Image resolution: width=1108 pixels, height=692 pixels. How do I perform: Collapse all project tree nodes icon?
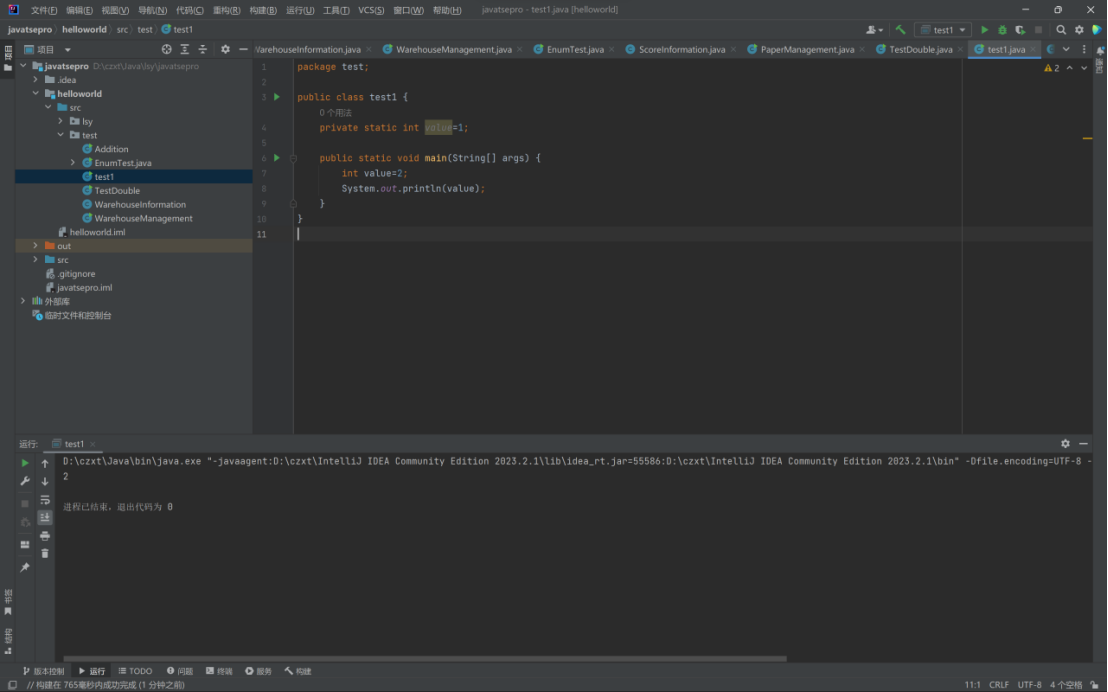(x=203, y=49)
